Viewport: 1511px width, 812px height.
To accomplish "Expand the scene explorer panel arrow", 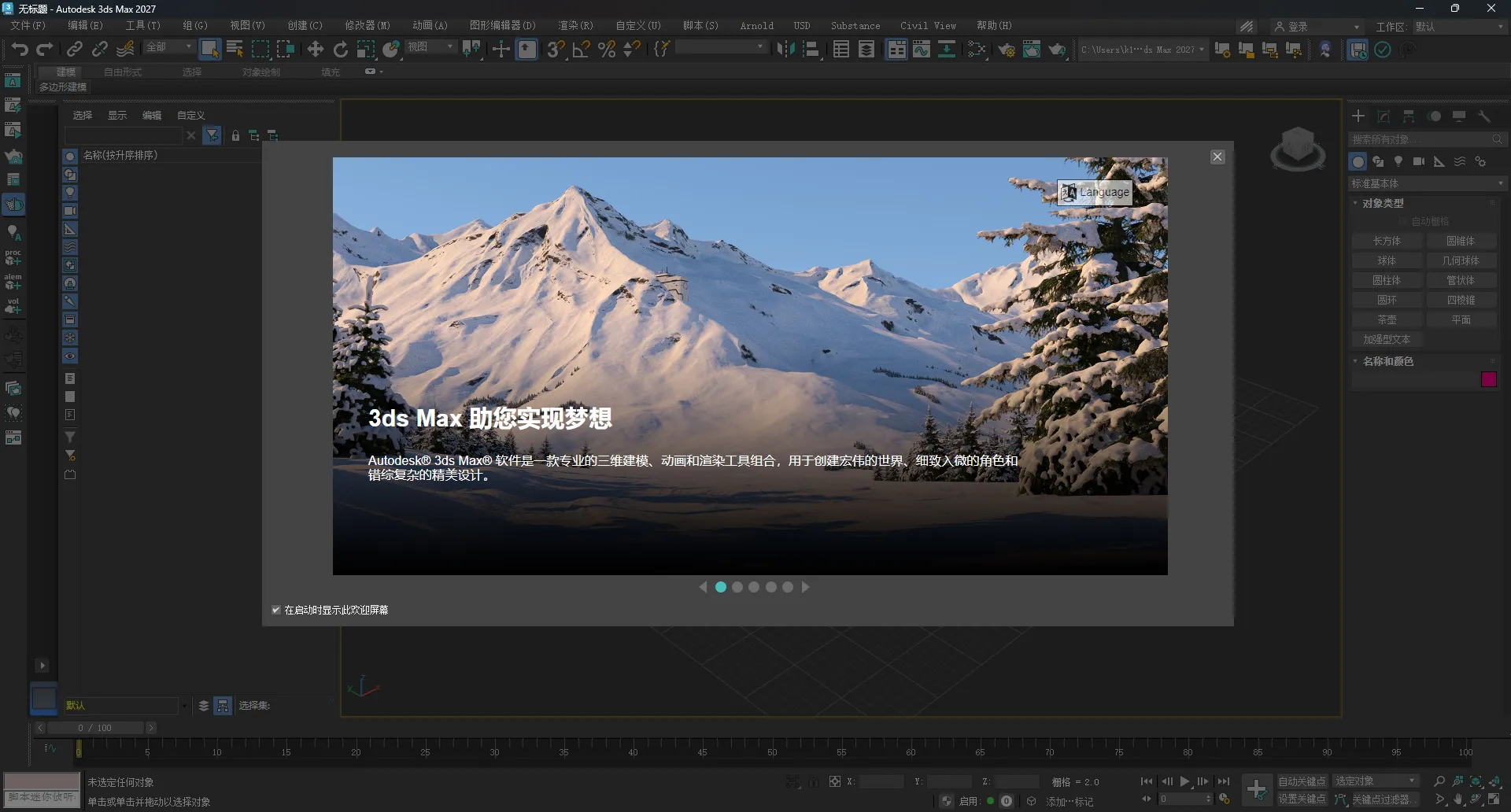I will [42, 666].
